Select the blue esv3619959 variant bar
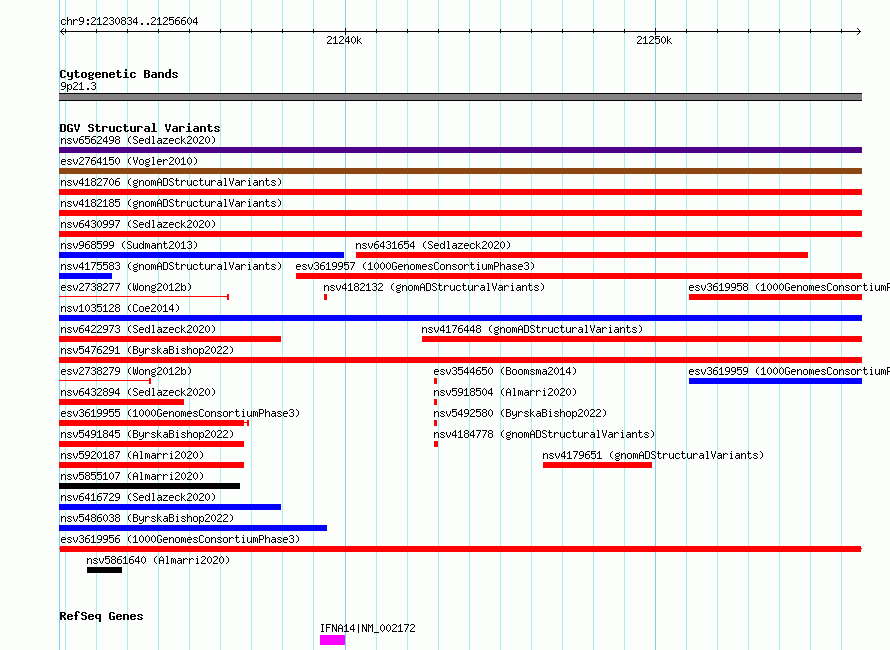This screenshot has height=650, width=890. pos(775,381)
